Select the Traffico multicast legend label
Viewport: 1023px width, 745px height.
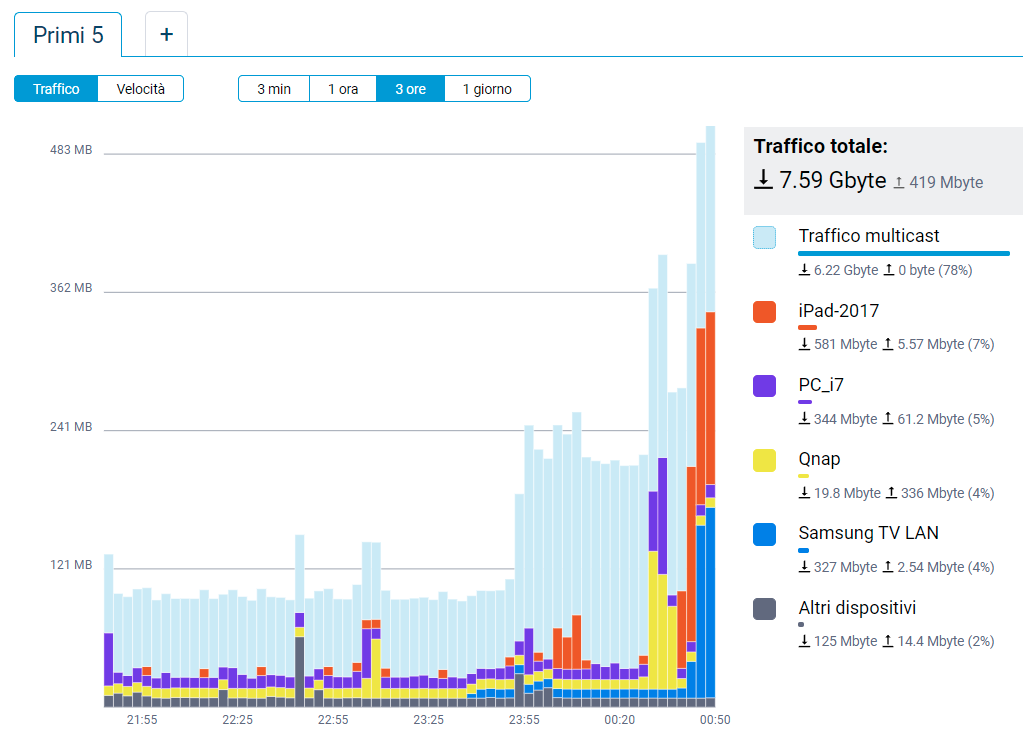point(868,237)
